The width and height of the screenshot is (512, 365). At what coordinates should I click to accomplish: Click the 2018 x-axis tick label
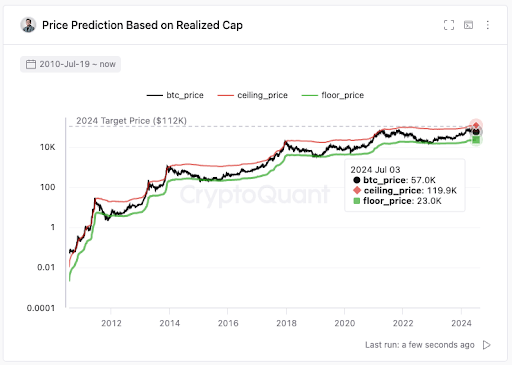(286, 323)
